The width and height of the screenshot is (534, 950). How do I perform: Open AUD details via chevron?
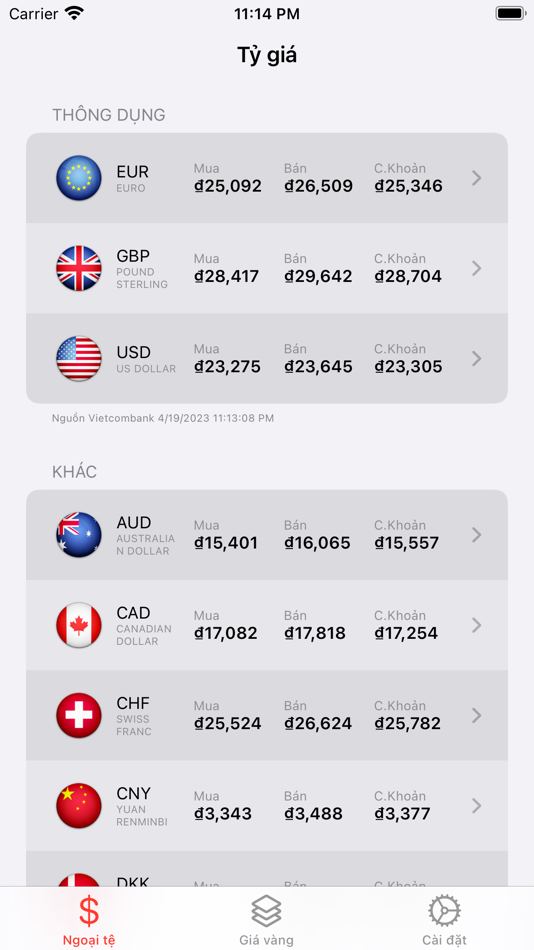pos(476,535)
